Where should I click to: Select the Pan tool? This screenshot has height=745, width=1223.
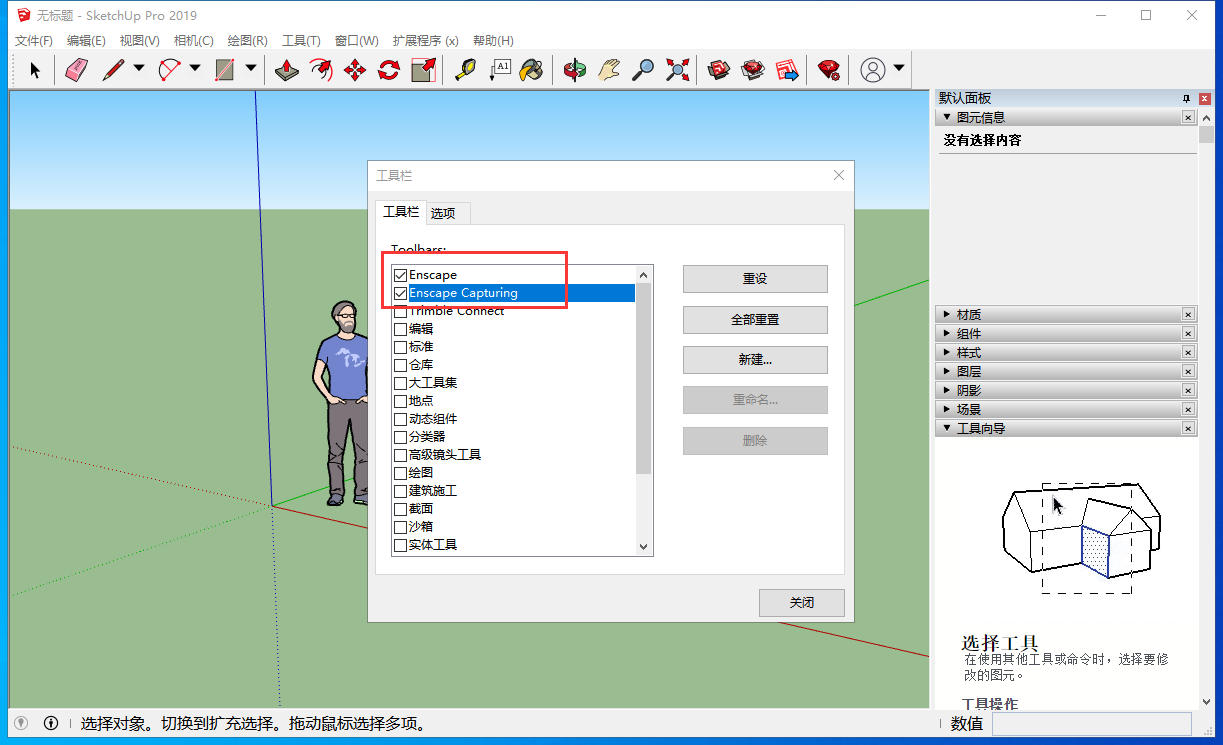pos(608,69)
